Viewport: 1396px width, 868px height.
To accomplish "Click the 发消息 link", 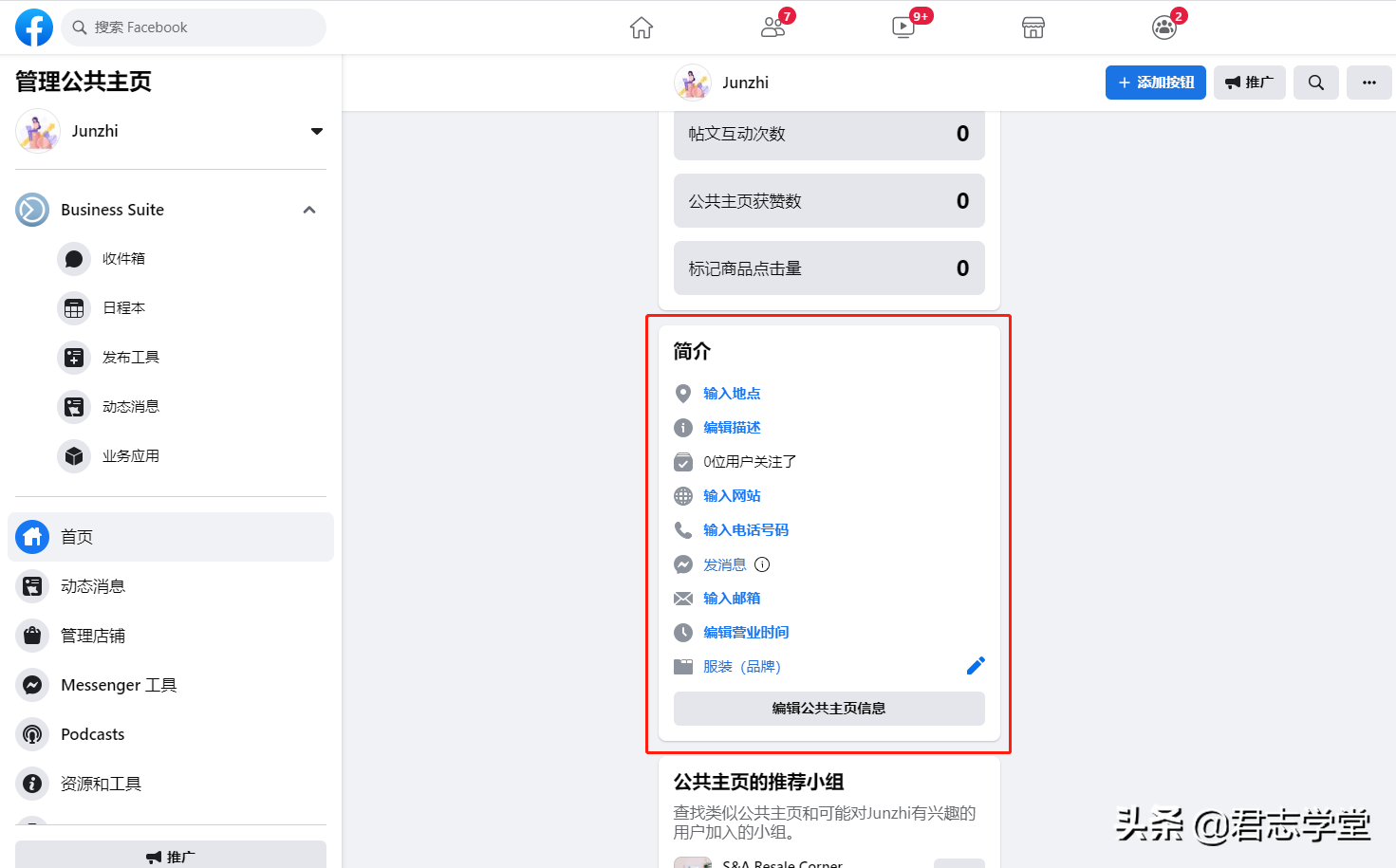I will coord(724,564).
